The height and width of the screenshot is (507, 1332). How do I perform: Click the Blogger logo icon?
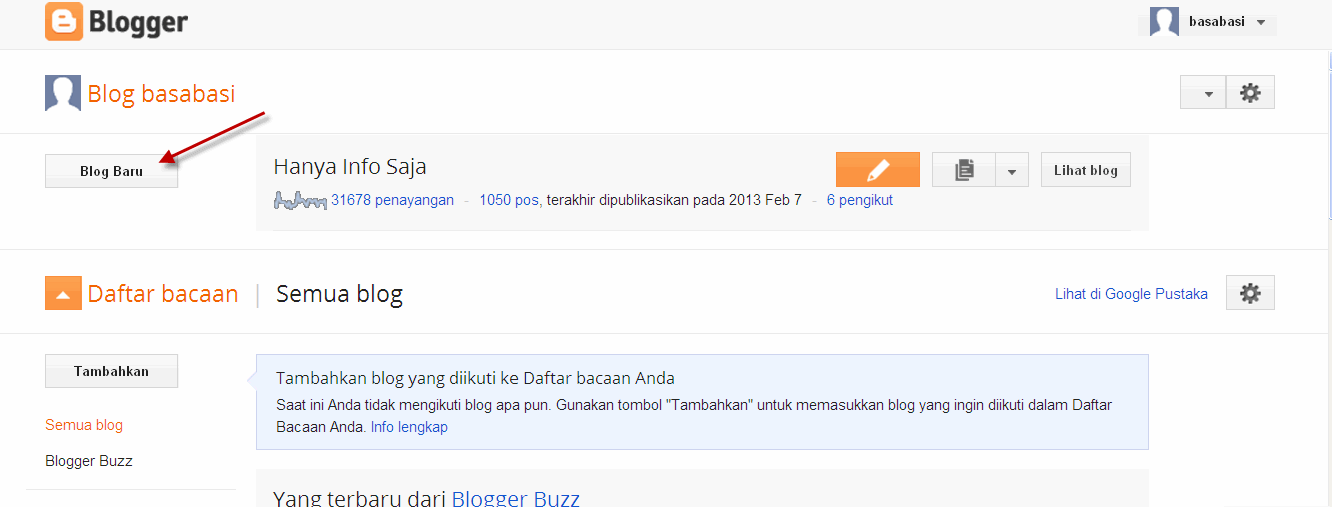pos(64,21)
